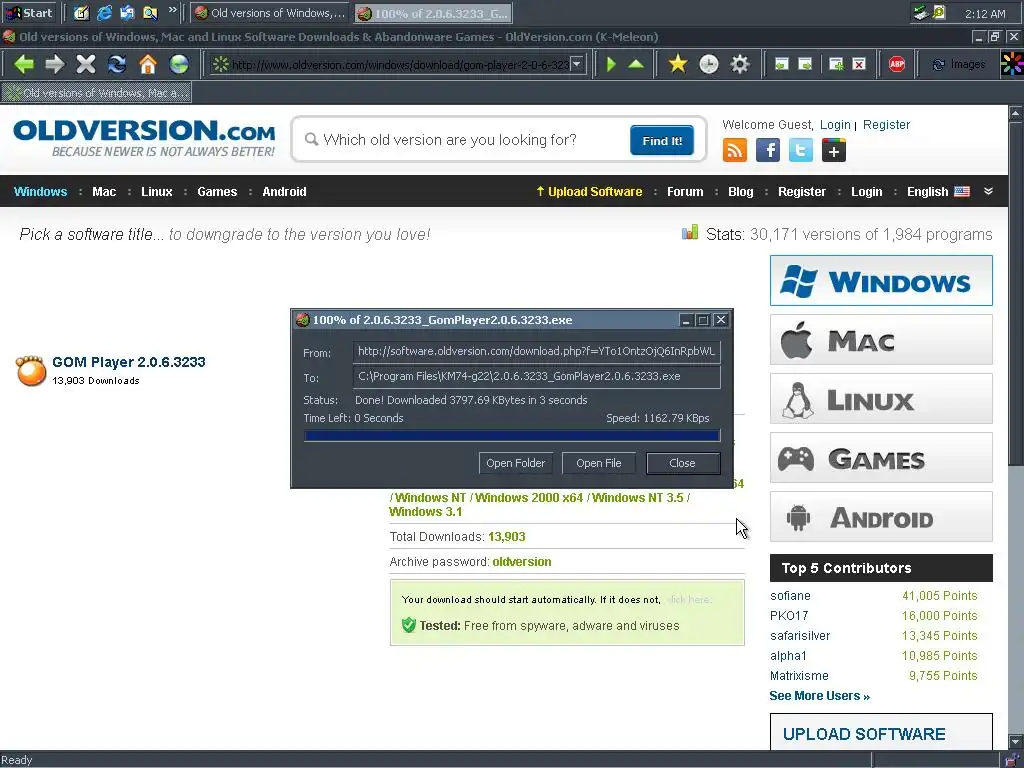Open the Twitter icon
1024x768 pixels.
point(801,150)
